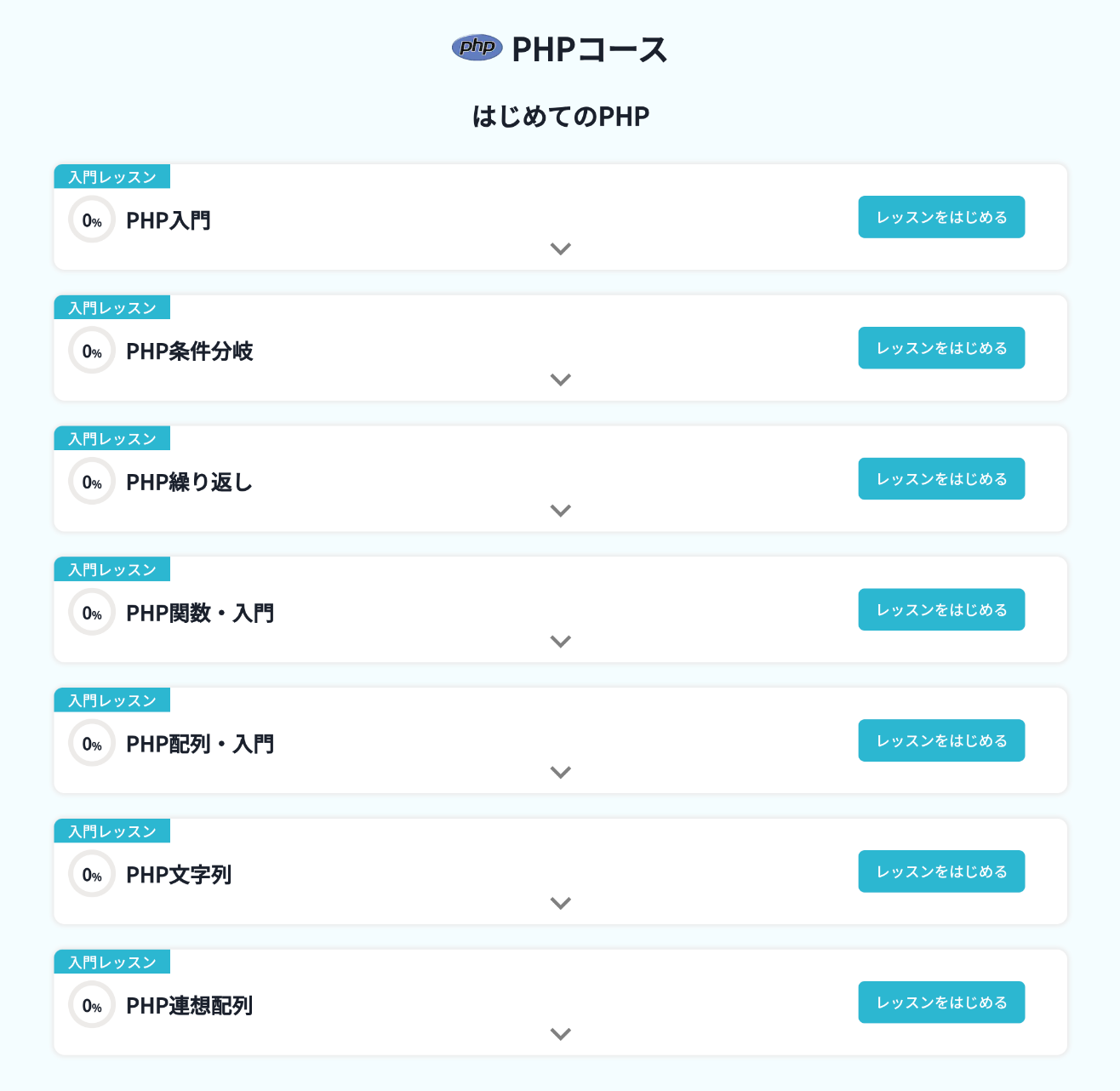
Task: Click the はじめてのPHP heading
Action: (560, 115)
